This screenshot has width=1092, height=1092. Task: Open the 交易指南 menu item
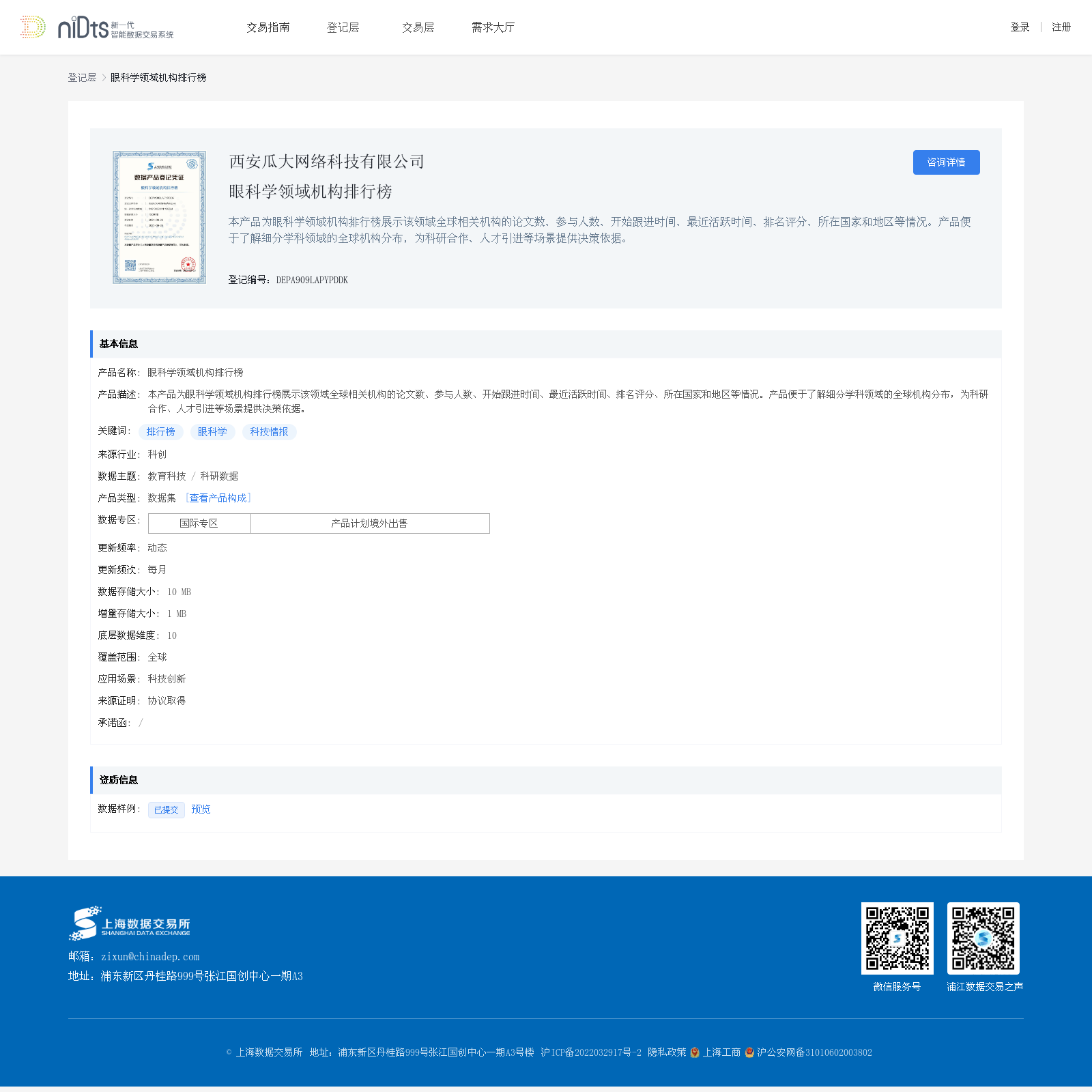268,27
